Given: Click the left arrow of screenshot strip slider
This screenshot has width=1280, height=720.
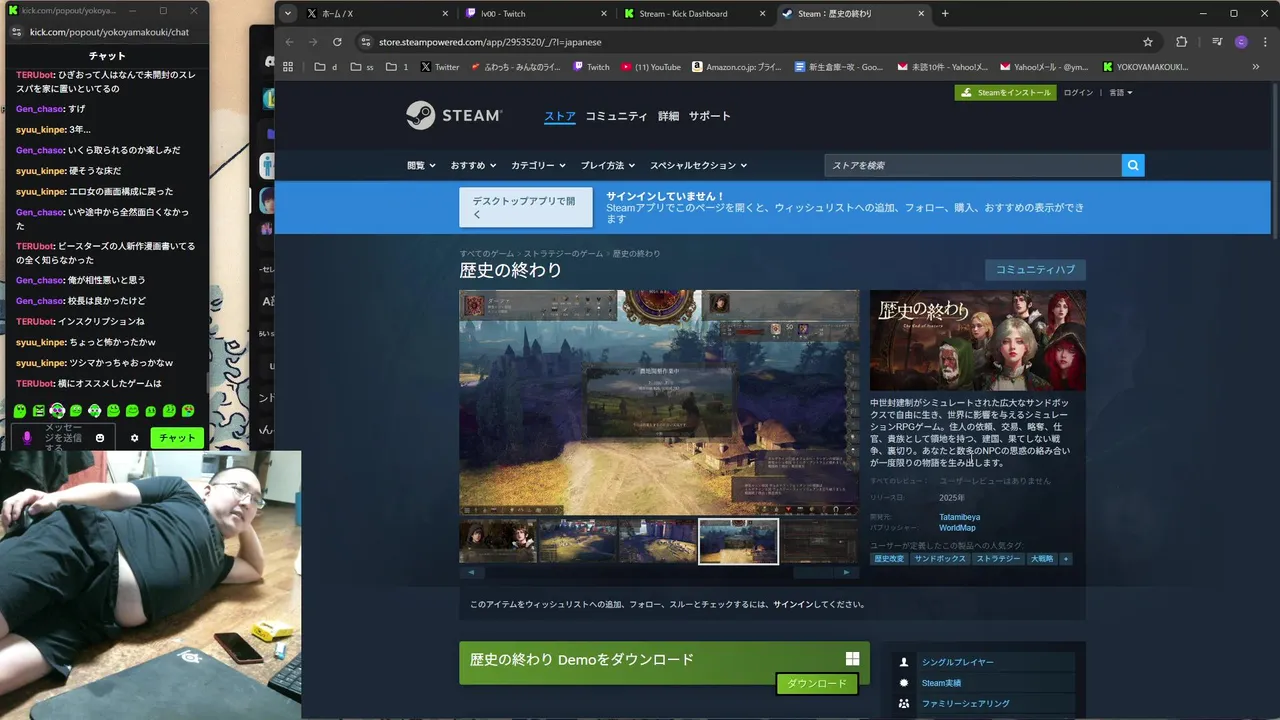Looking at the screenshot, I should click(x=470, y=572).
